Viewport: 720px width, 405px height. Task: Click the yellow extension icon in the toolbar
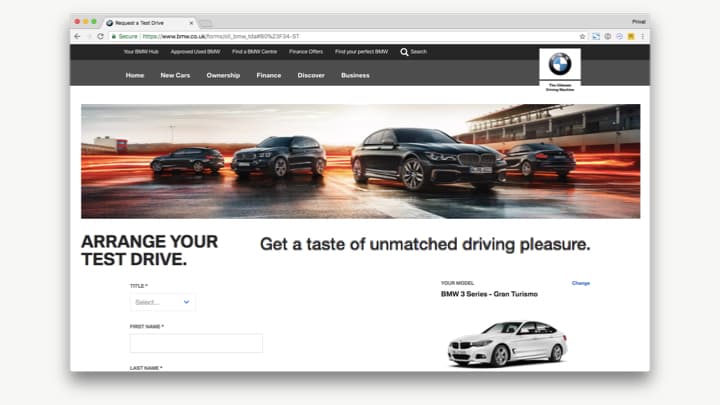pyautogui.click(x=631, y=36)
